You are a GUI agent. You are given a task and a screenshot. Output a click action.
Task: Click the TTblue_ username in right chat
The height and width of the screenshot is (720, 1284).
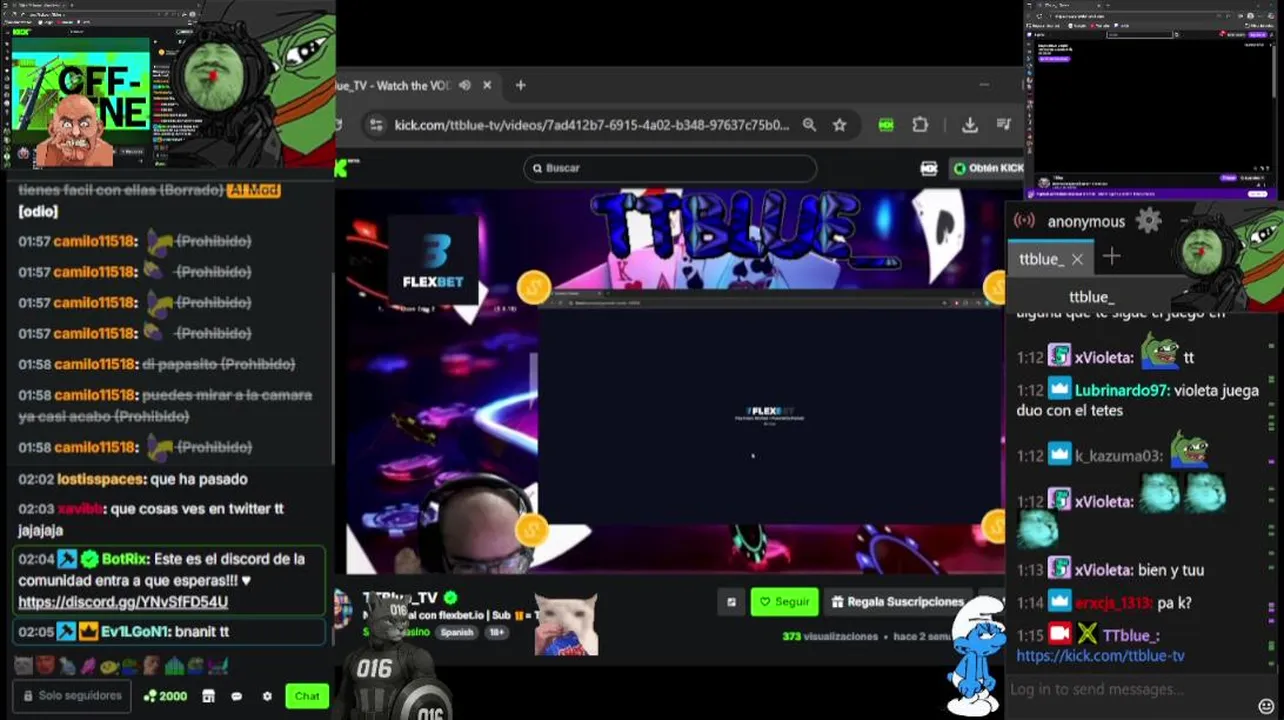(x=1131, y=636)
